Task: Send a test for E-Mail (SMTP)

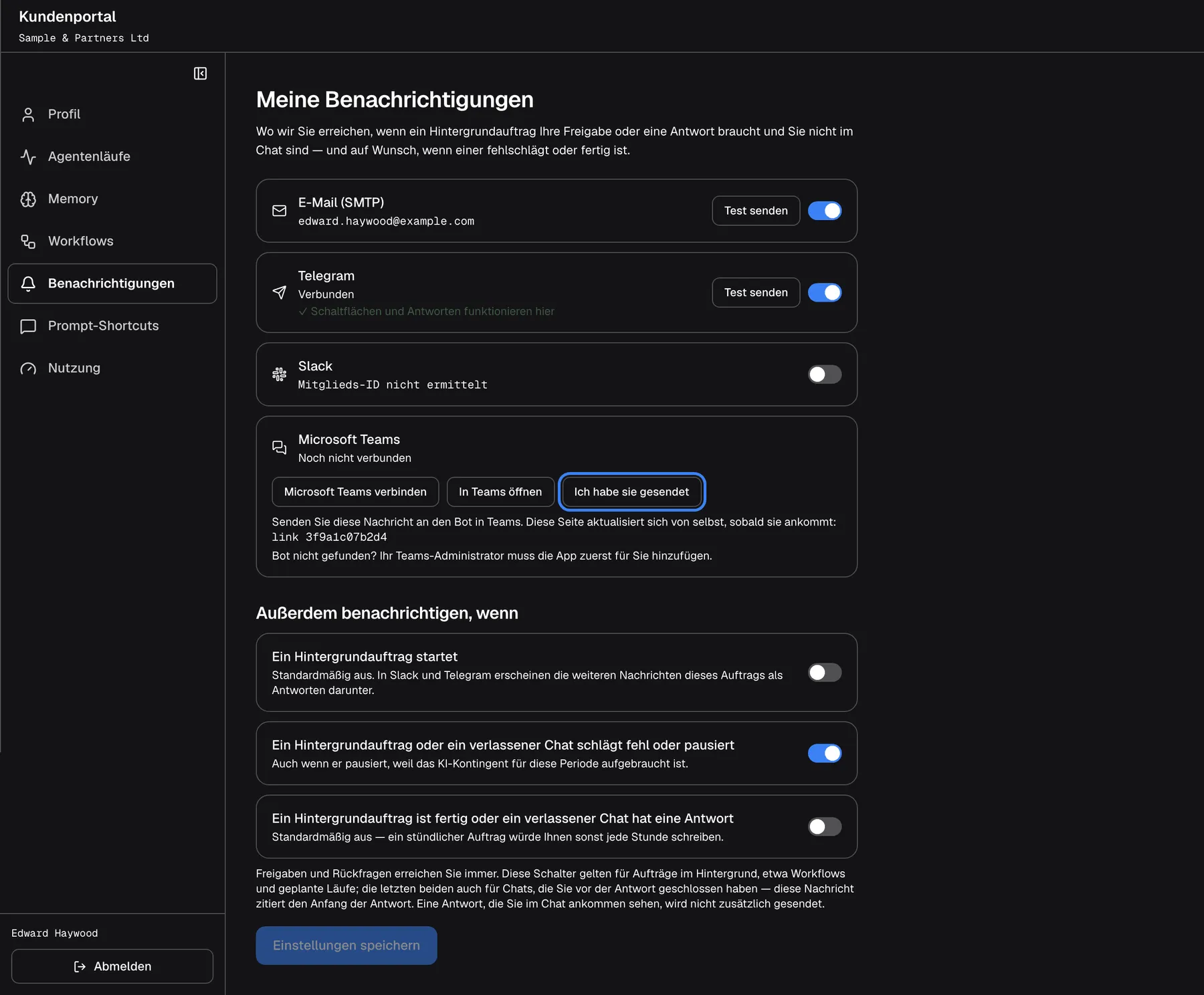Action: coord(756,211)
